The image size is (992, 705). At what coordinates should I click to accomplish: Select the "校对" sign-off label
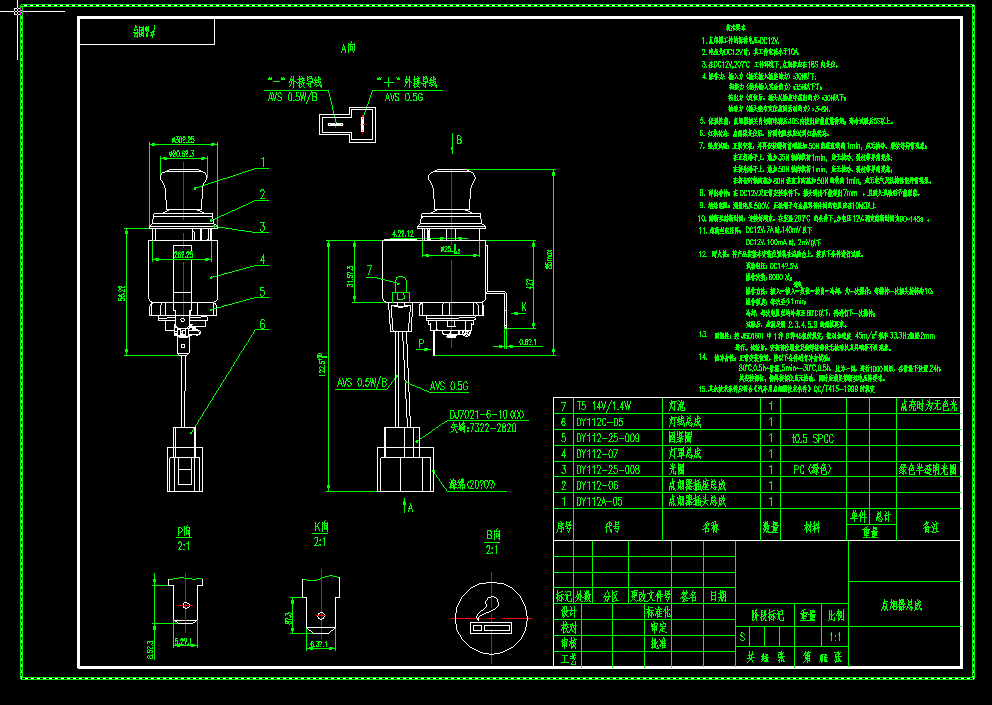click(569, 628)
